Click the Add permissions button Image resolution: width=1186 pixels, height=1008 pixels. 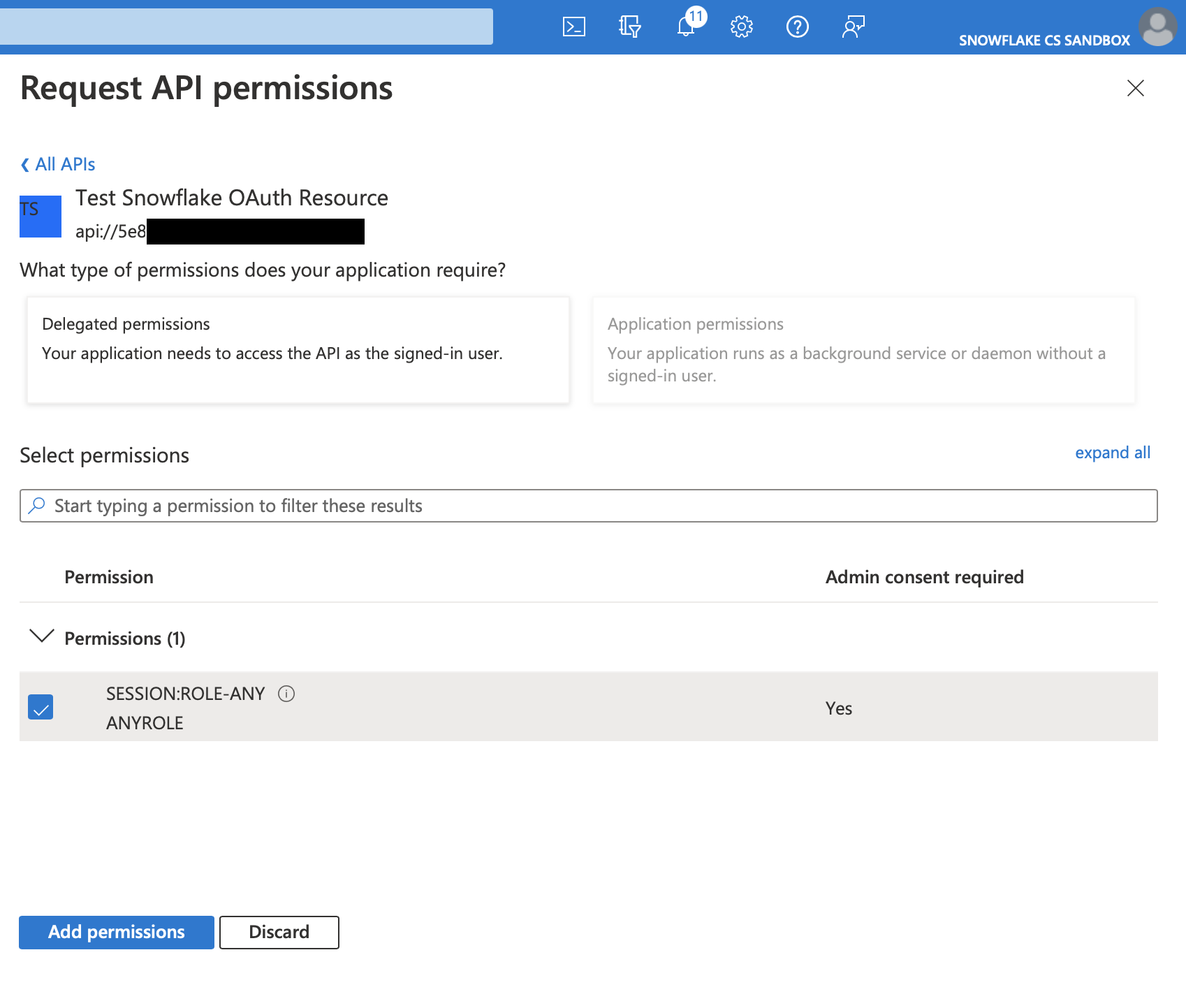(115, 932)
